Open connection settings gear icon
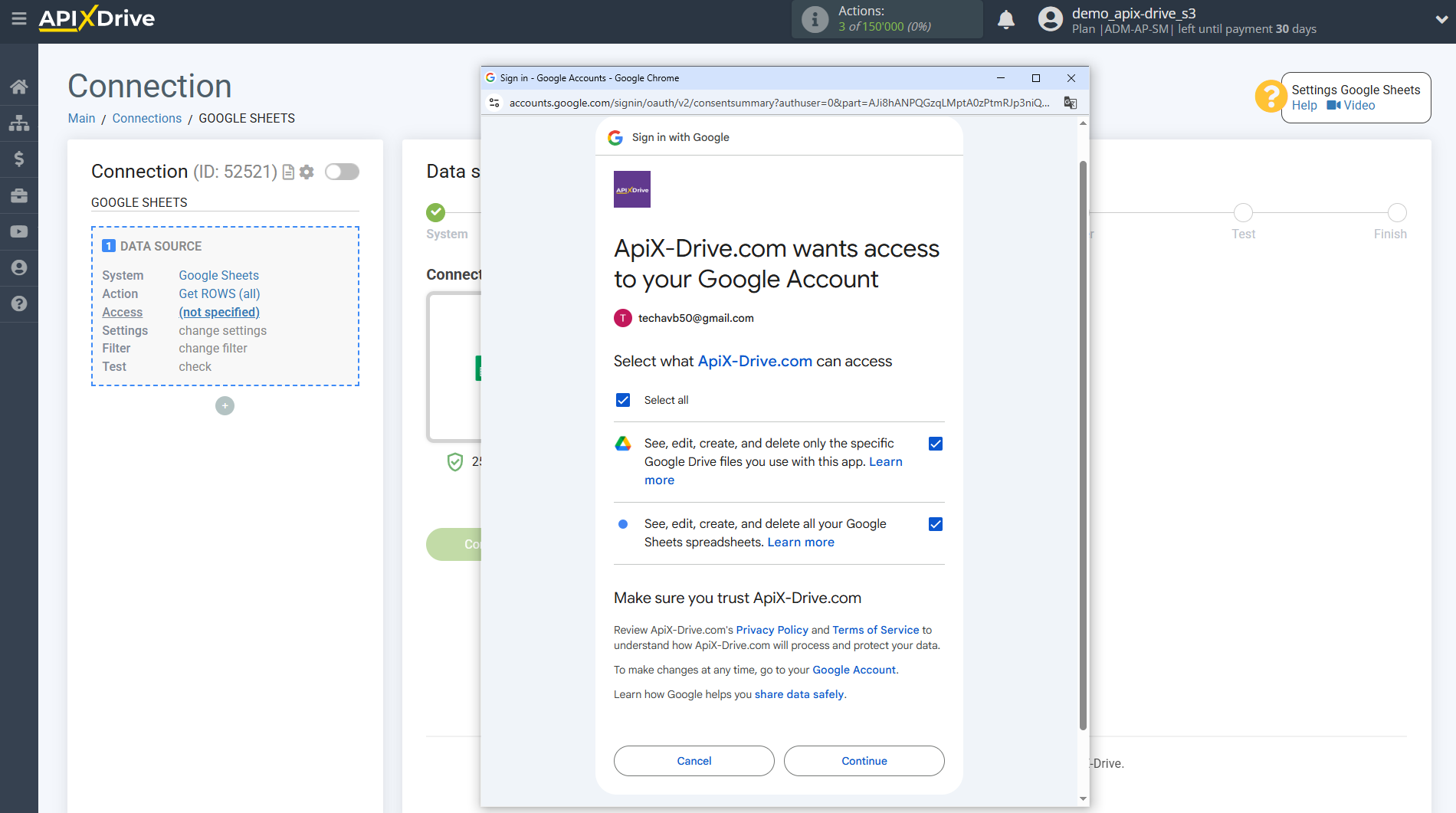 [307, 172]
